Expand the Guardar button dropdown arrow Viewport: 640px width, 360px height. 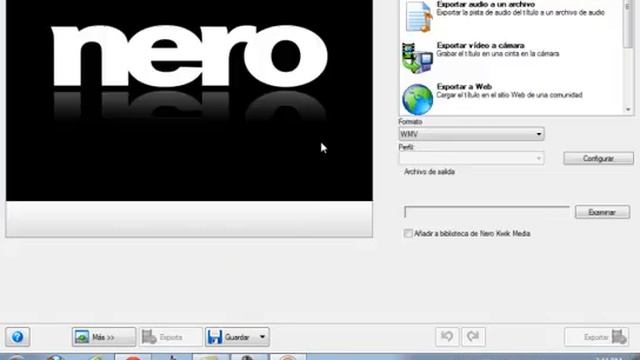click(262, 337)
